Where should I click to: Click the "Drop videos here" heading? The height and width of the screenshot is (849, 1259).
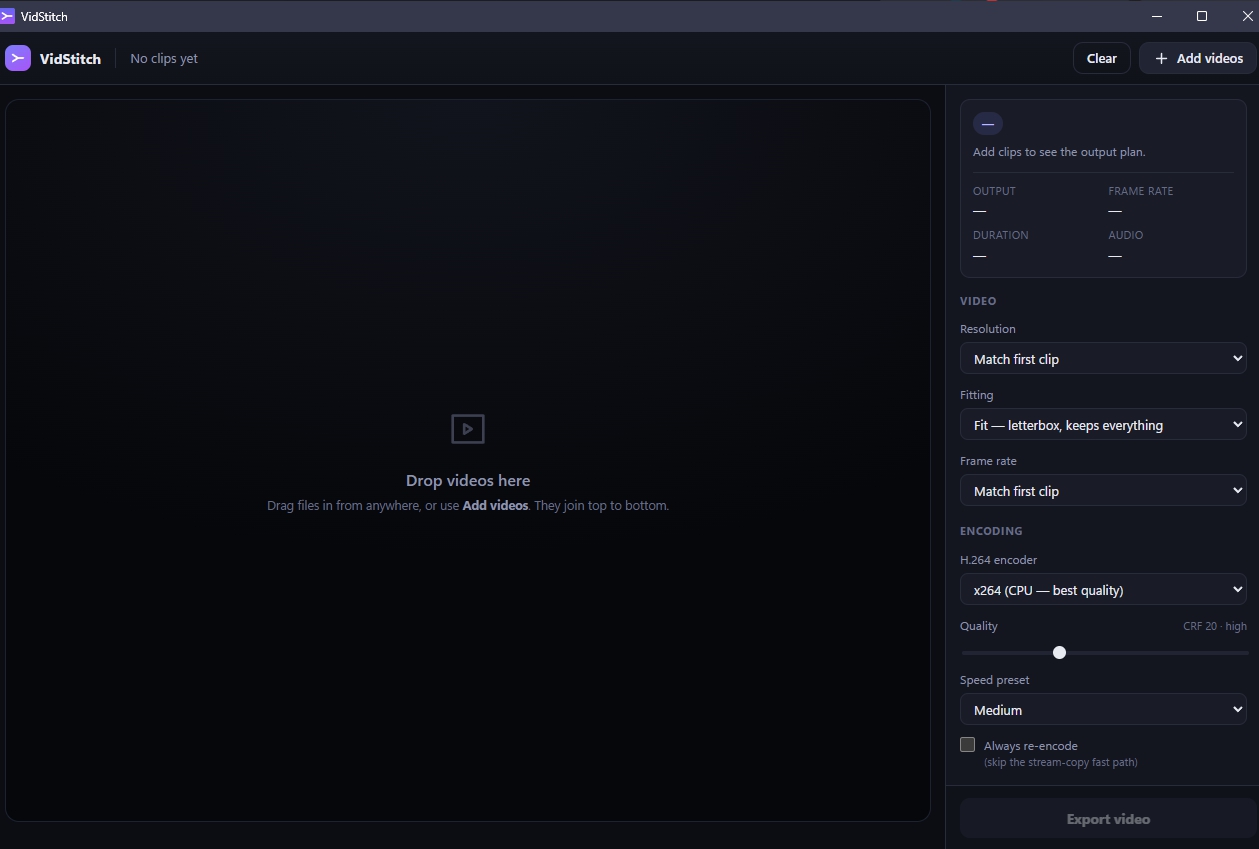[x=468, y=481]
